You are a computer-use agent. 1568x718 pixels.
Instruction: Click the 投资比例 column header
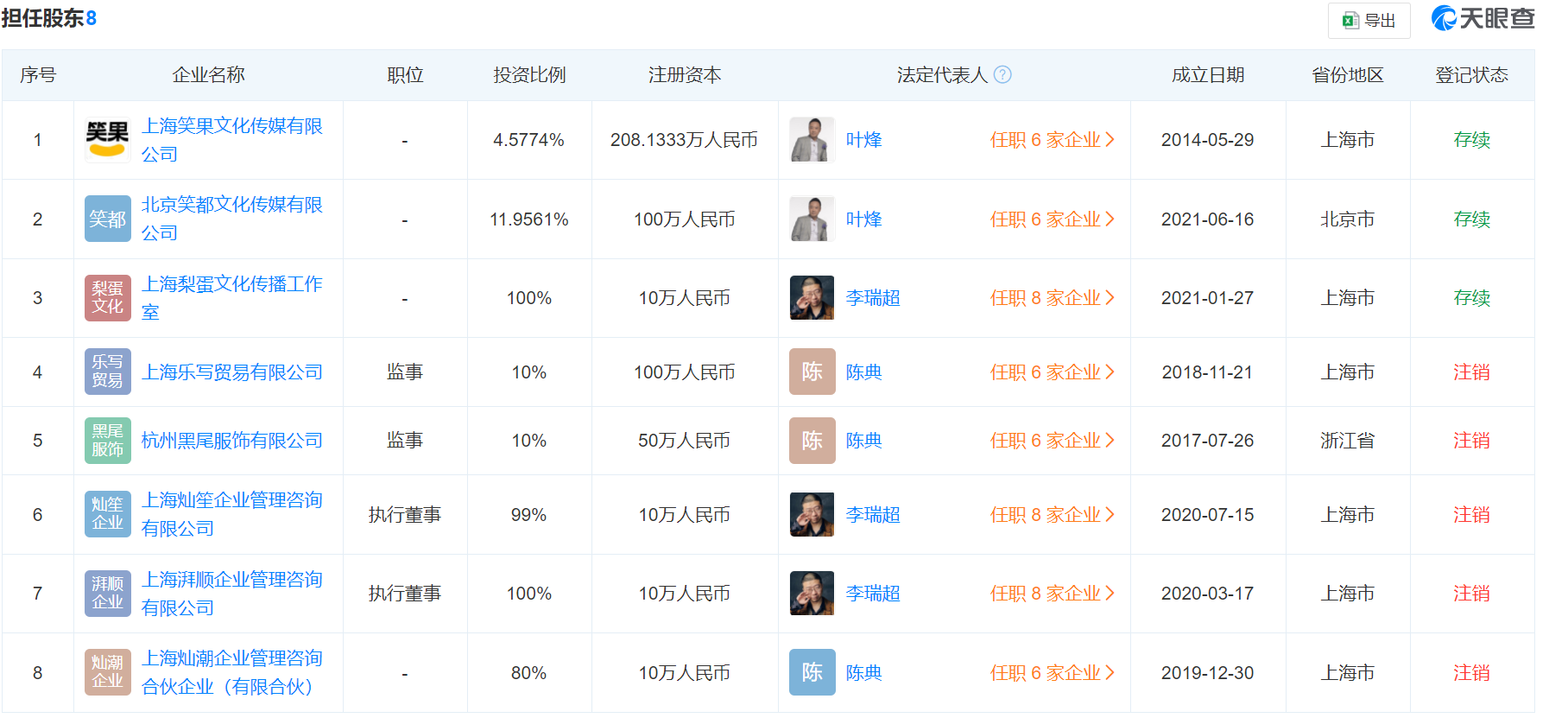(x=529, y=75)
